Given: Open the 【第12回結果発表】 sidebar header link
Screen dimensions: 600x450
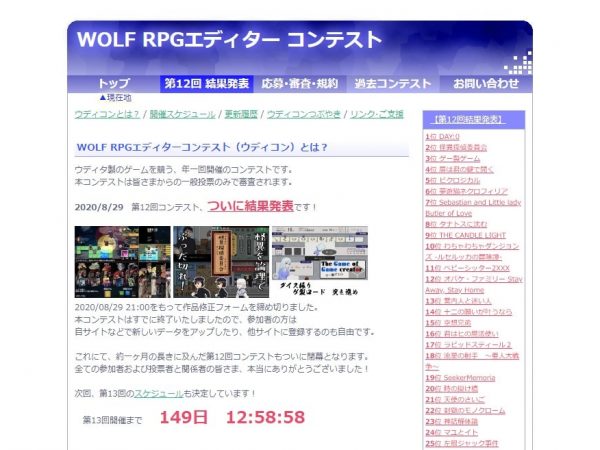Looking at the screenshot, I should point(469,119).
